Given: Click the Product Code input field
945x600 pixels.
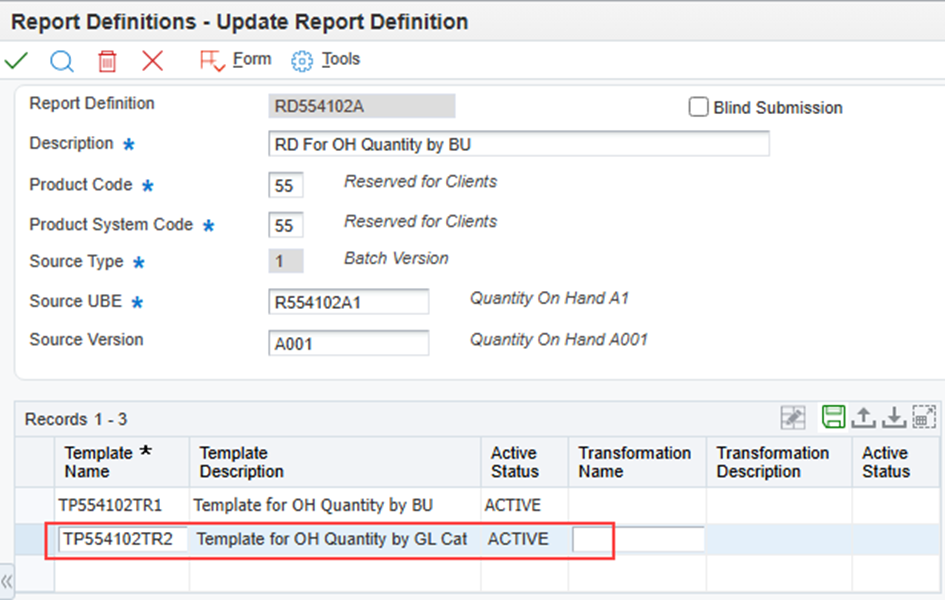Looking at the screenshot, I should pyautogui.click(x=286, y=186).
